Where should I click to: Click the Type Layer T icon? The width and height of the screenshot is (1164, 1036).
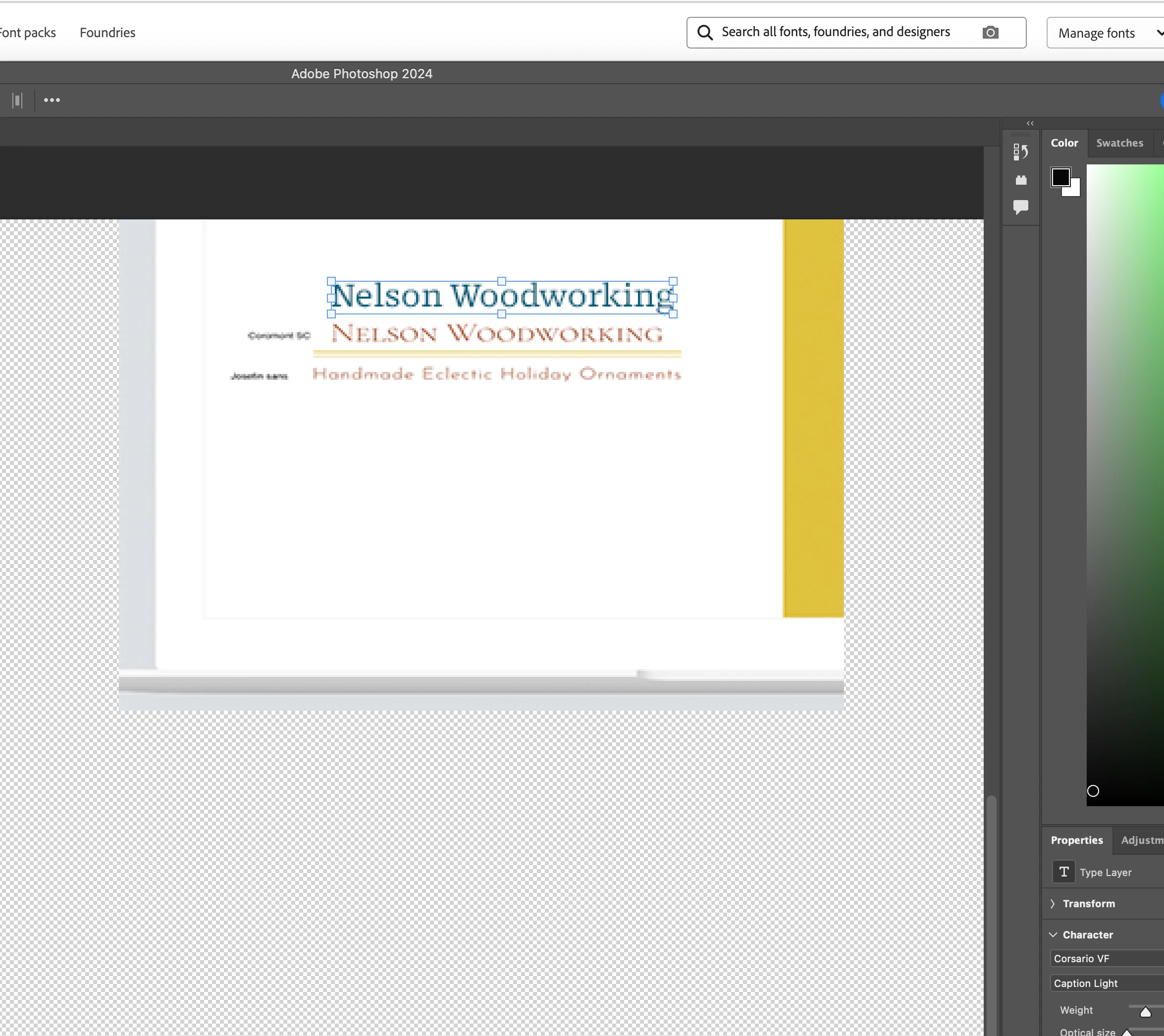coord(1063,872)
